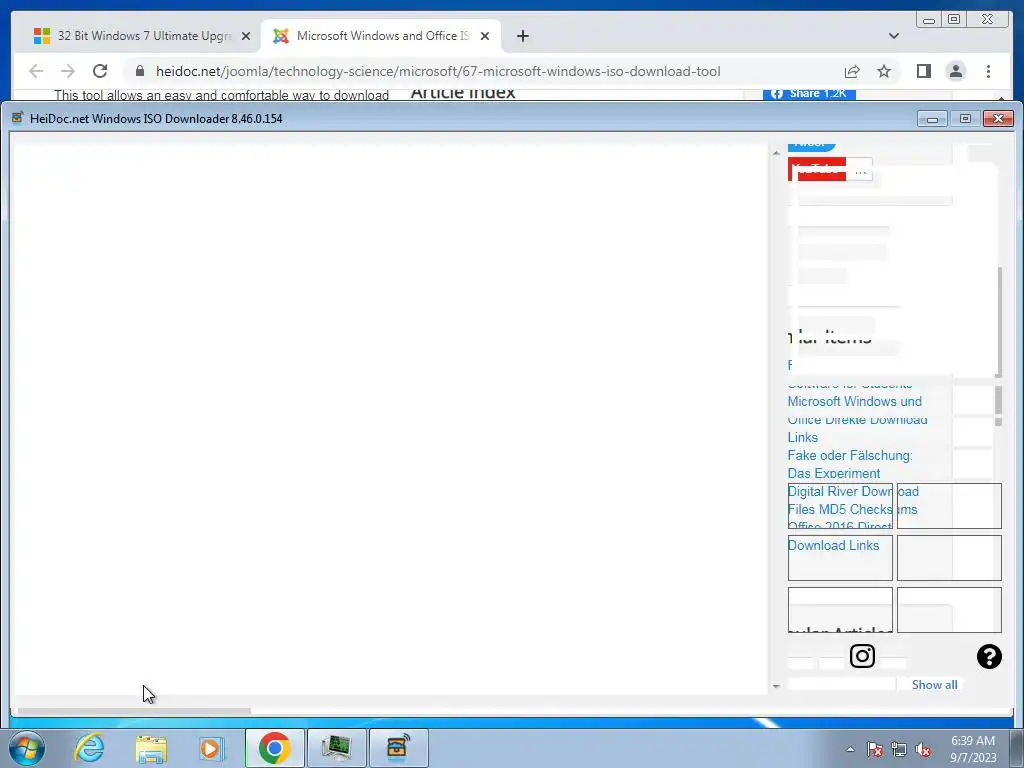Screen dimensions: 1024x768
Task: Click the 'Show all' link
Action: pyautogui.click(x=935, y=684)
